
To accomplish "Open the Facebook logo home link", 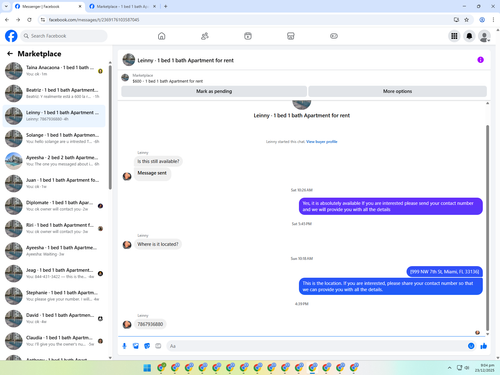I will pyautogui.click(x=11, y=36).
